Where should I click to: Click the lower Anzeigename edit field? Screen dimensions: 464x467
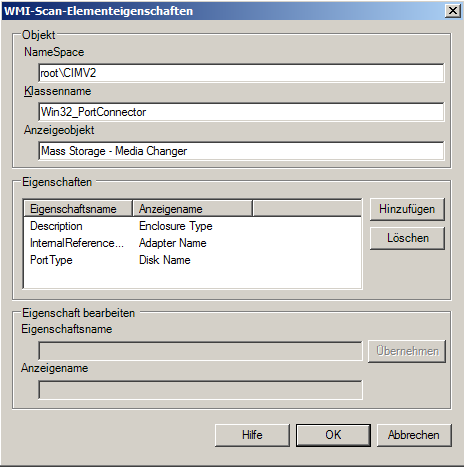point(200,390)
